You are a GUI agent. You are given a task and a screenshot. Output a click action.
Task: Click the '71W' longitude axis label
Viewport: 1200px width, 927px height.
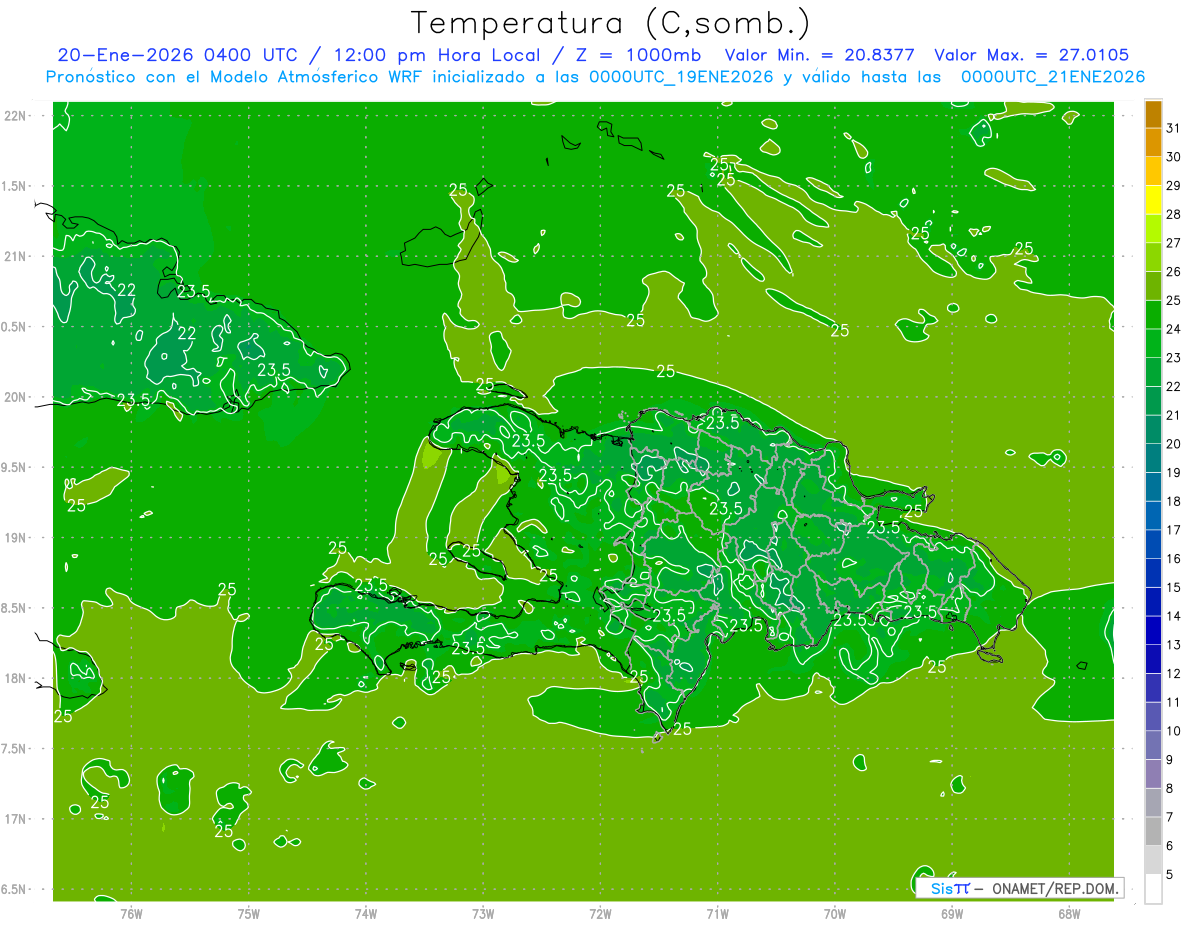click(717, 914)
